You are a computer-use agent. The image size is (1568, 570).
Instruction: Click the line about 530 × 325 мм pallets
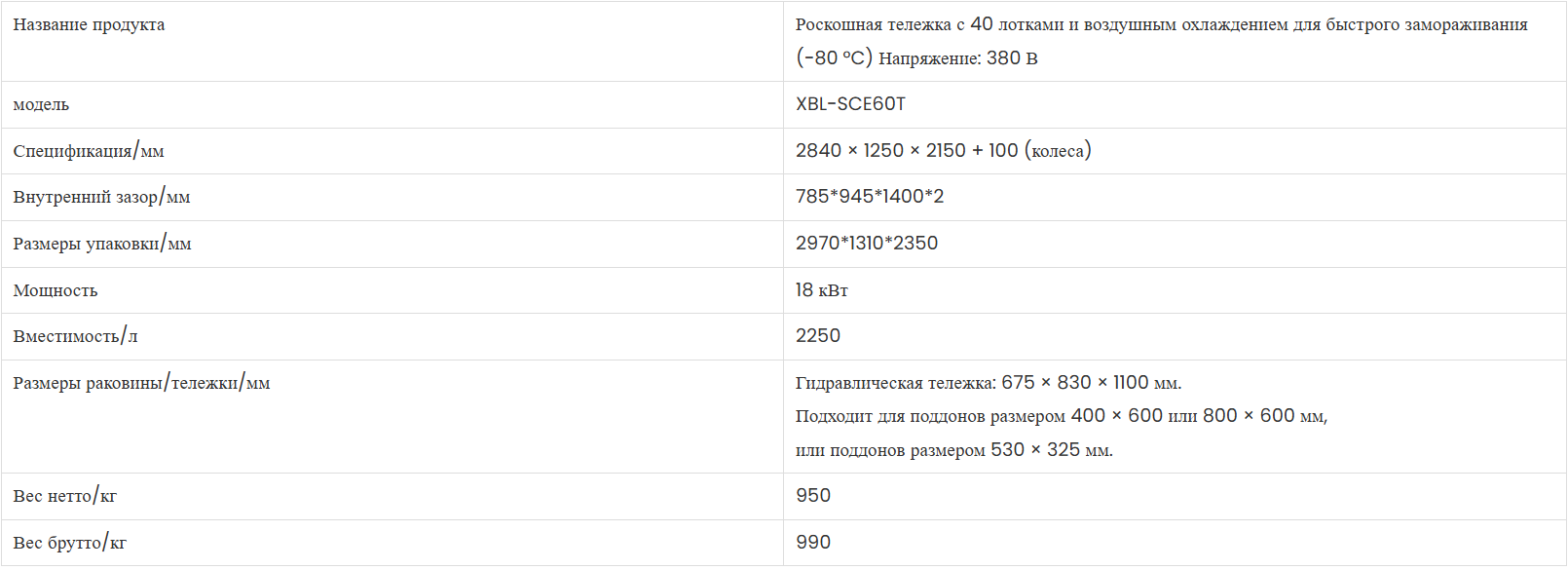(954, 449)
